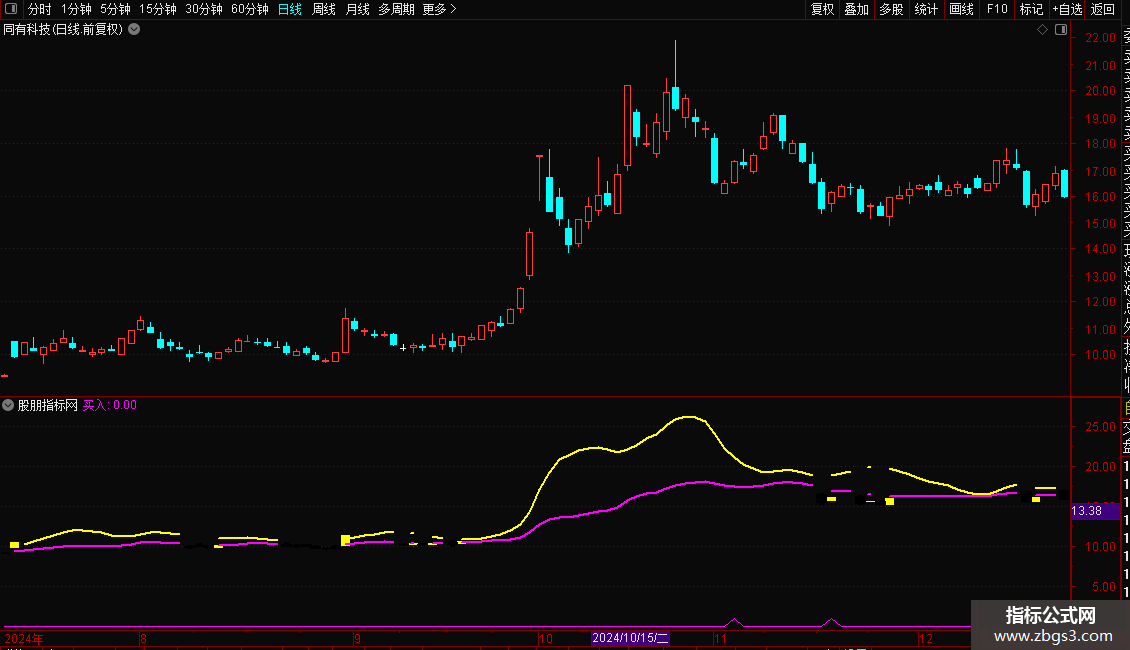This screenshot has width=1130, height=650.
Task: Expand dropdown beside 同有科技 title
Action: [134, 30]
